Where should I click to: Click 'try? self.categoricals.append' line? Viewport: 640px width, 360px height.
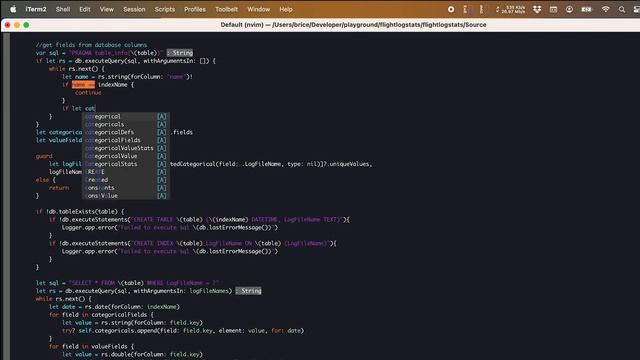point(183,331)
